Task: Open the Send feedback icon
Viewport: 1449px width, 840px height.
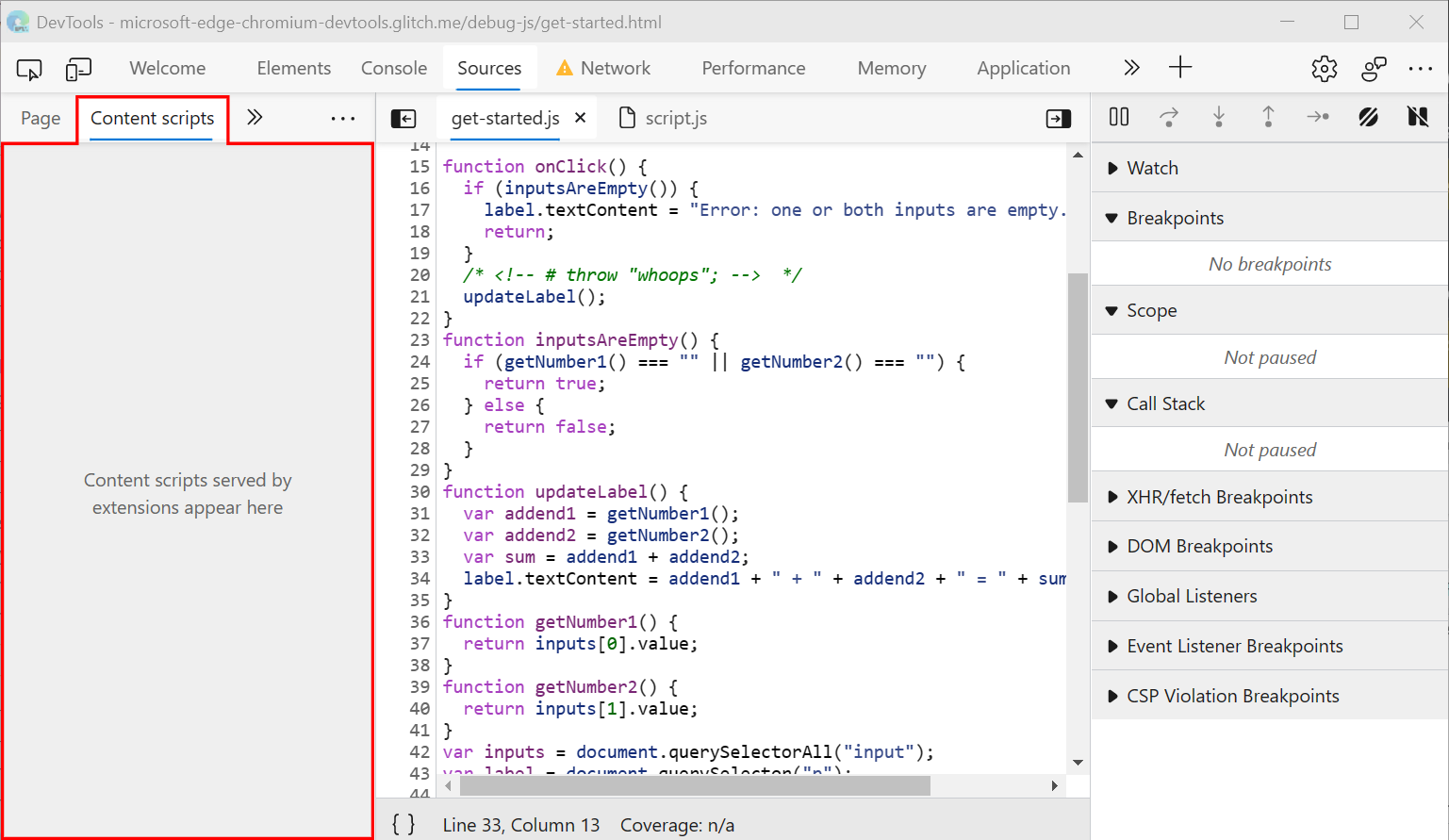Action: click(1374, 68)
